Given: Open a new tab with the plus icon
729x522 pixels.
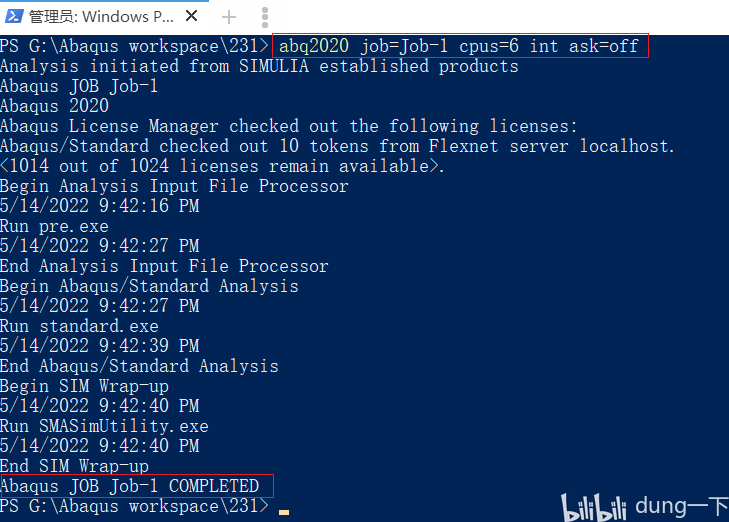Looking at the screenshot, I should [x=229, y=18].
